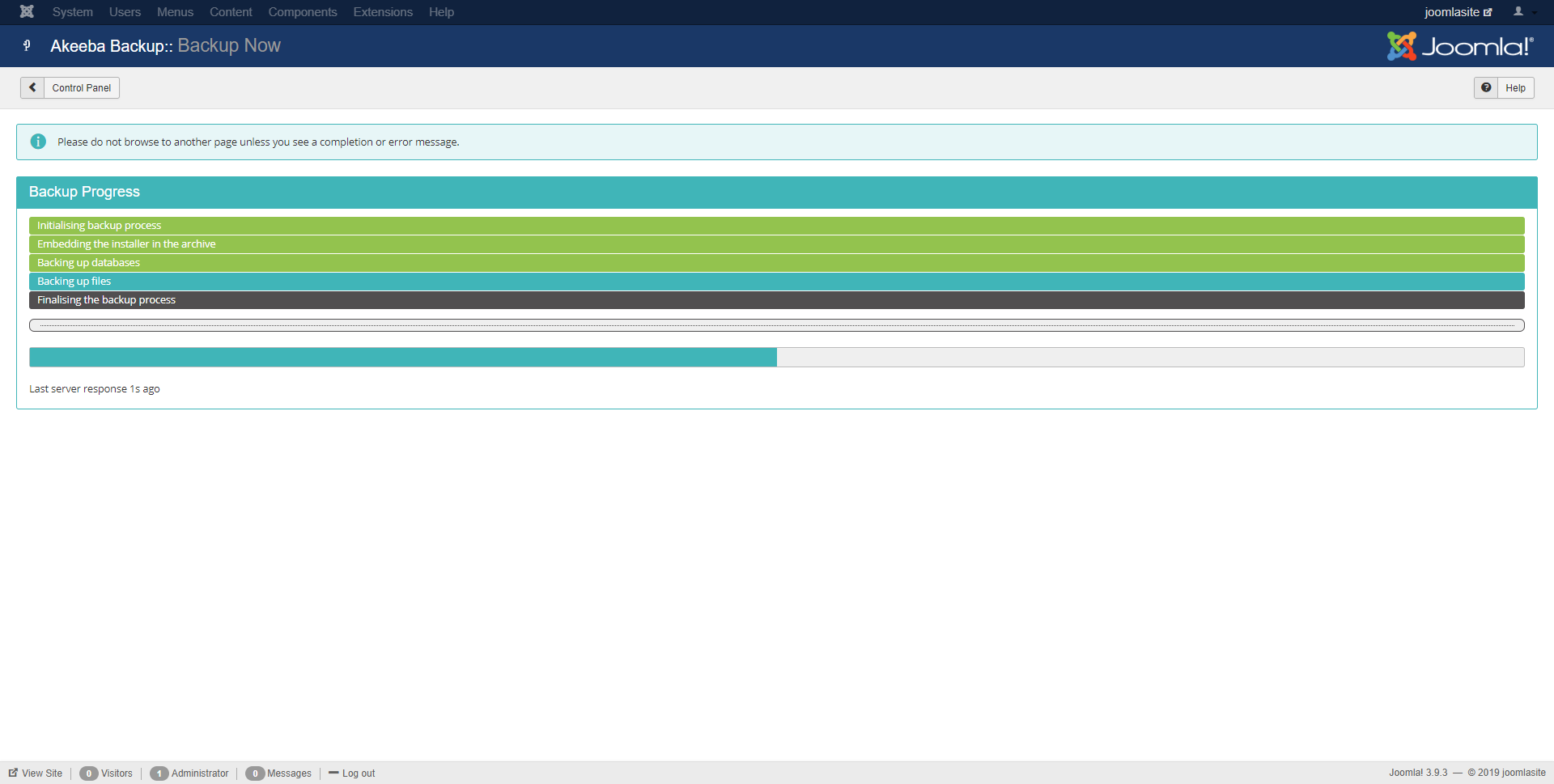Click the Messages count badge

coord(255,773)
